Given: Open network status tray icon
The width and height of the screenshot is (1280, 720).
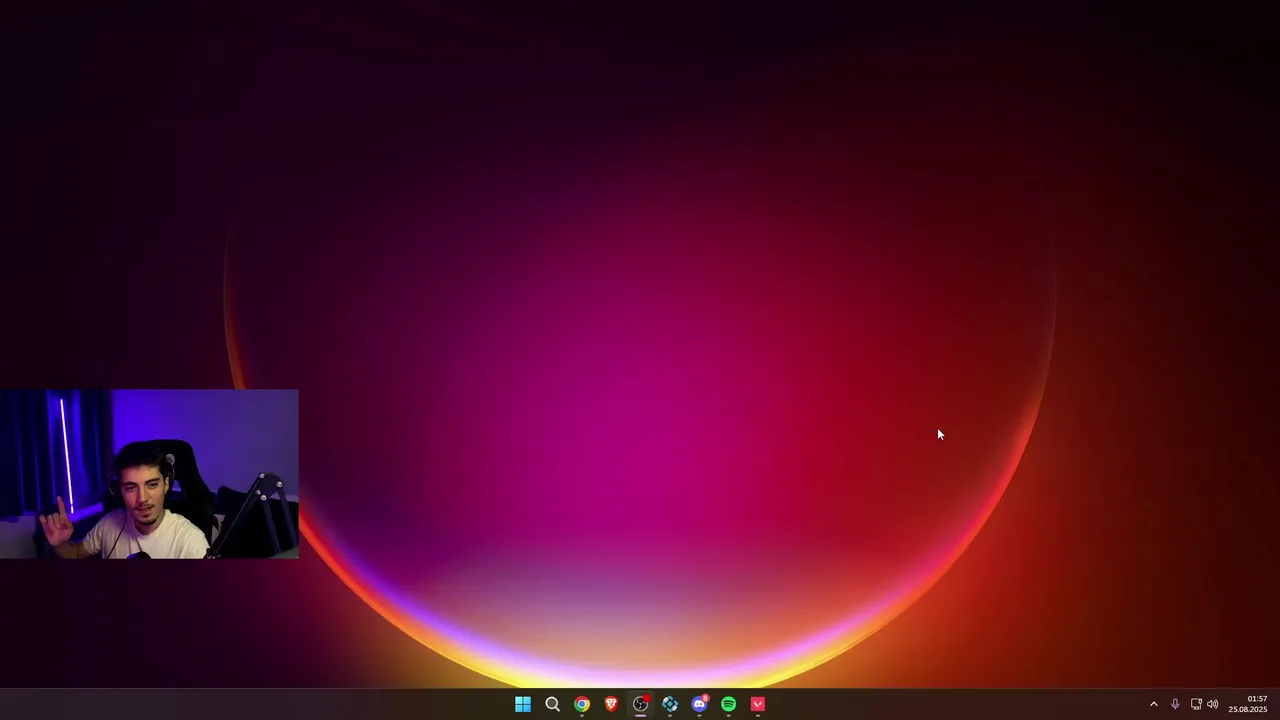Looking at the screenshot, I should pos(1196,704).
